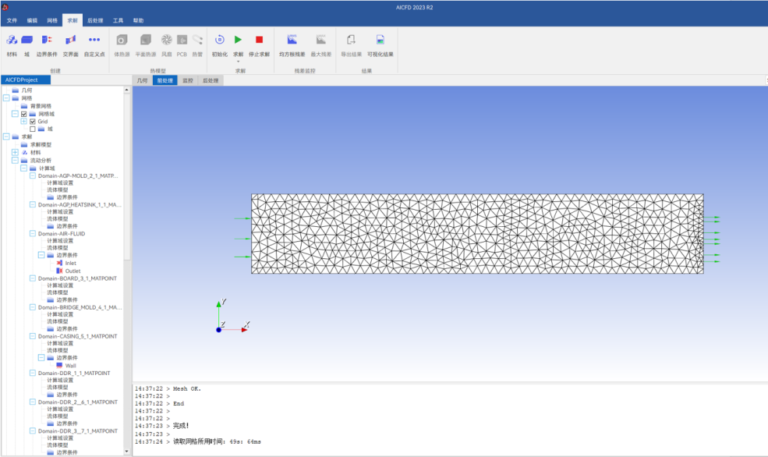This screenshot has width=768, height=457.
Task: Click the 风扇 fan icon
Action: [167, 40]
